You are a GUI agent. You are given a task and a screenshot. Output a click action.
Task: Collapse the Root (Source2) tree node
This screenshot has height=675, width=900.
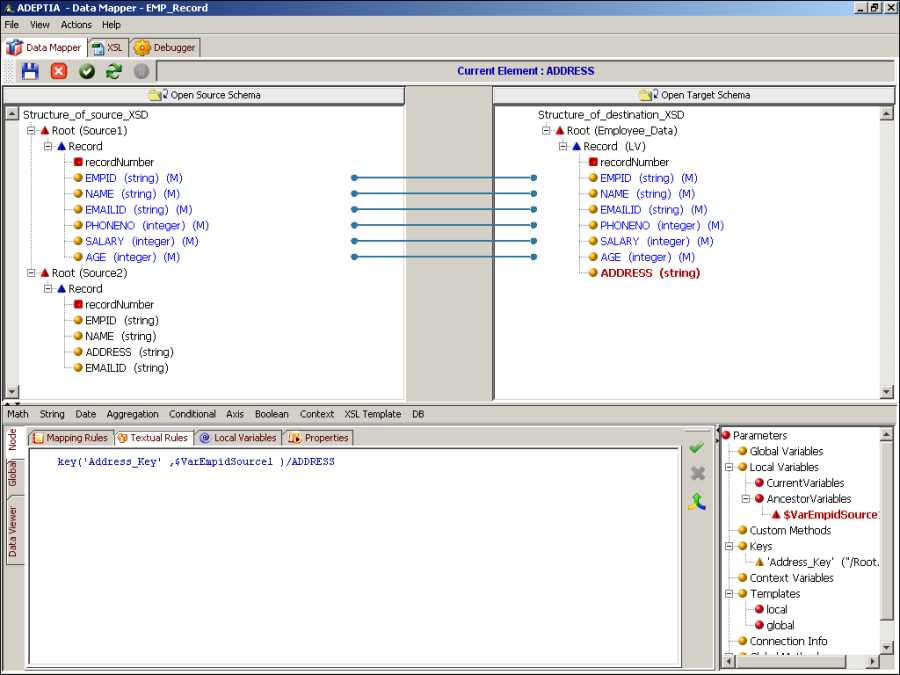(31, 273)
